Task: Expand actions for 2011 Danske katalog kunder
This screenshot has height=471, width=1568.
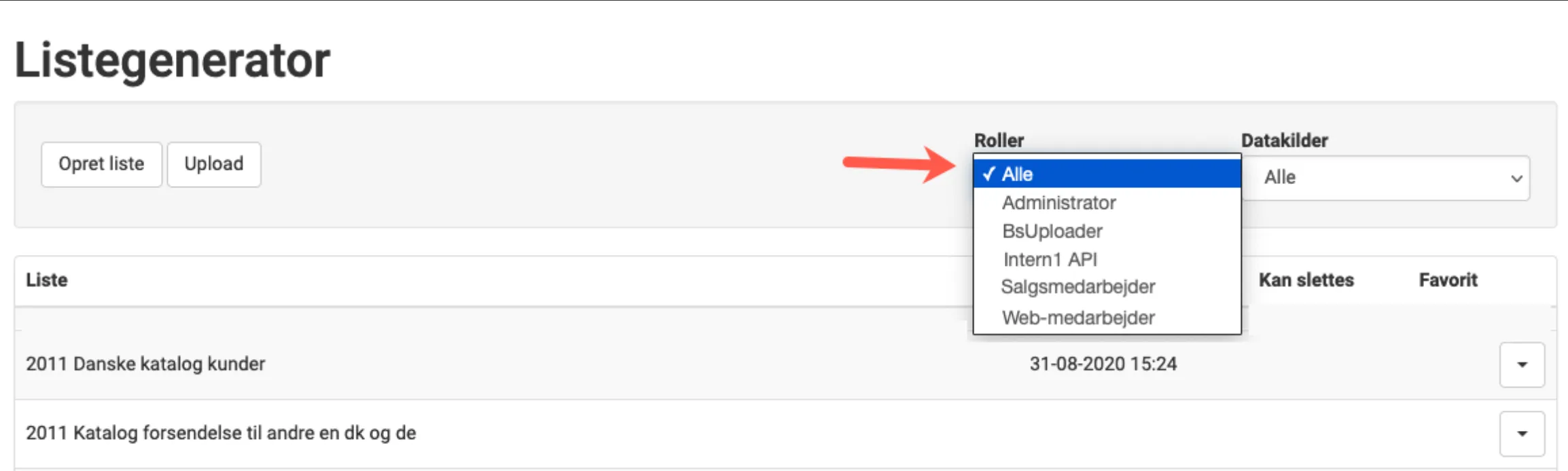Action: click(x=1522, y=364)
